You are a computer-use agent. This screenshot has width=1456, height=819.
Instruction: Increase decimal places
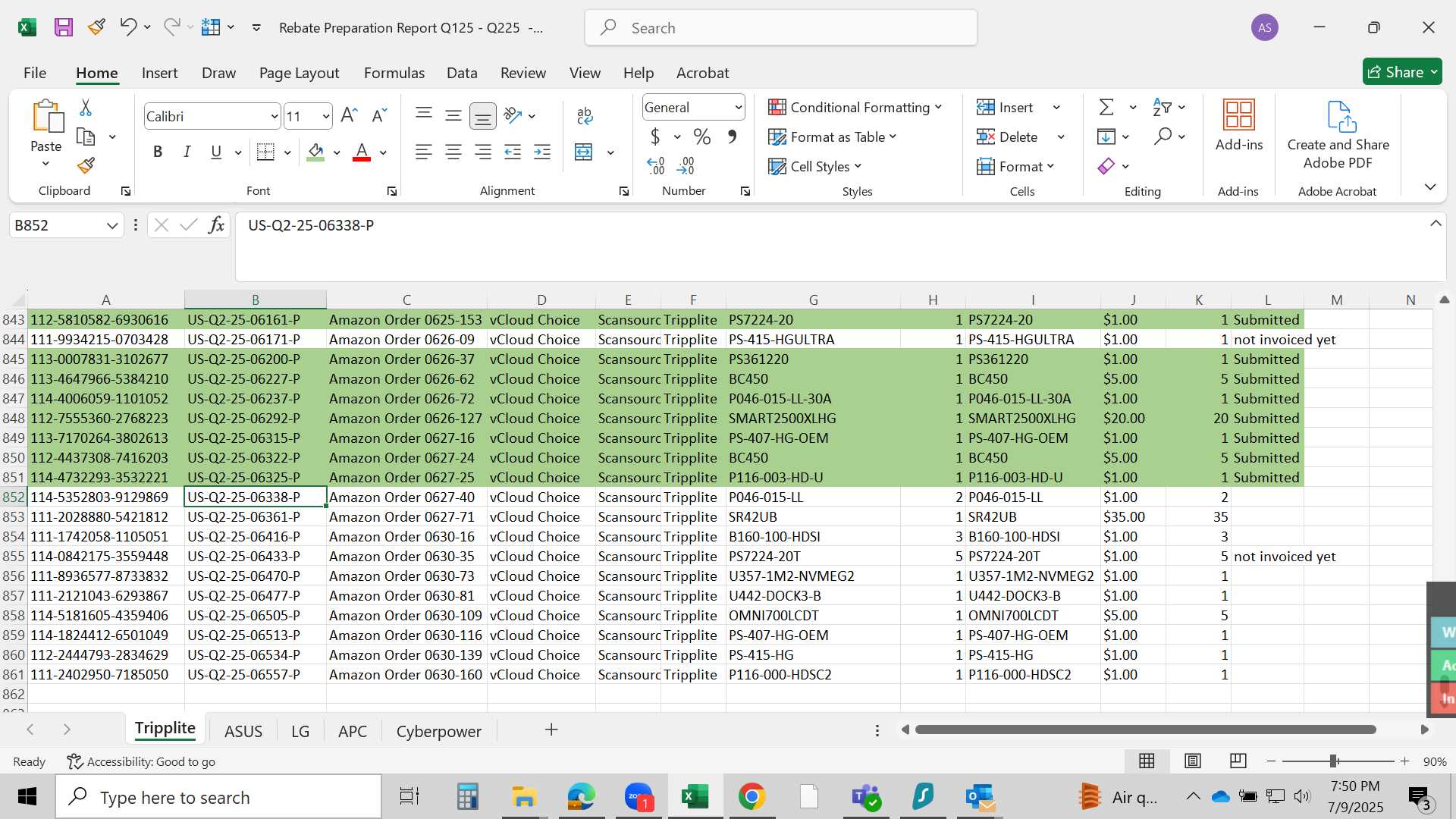click(x=656, y=165)
